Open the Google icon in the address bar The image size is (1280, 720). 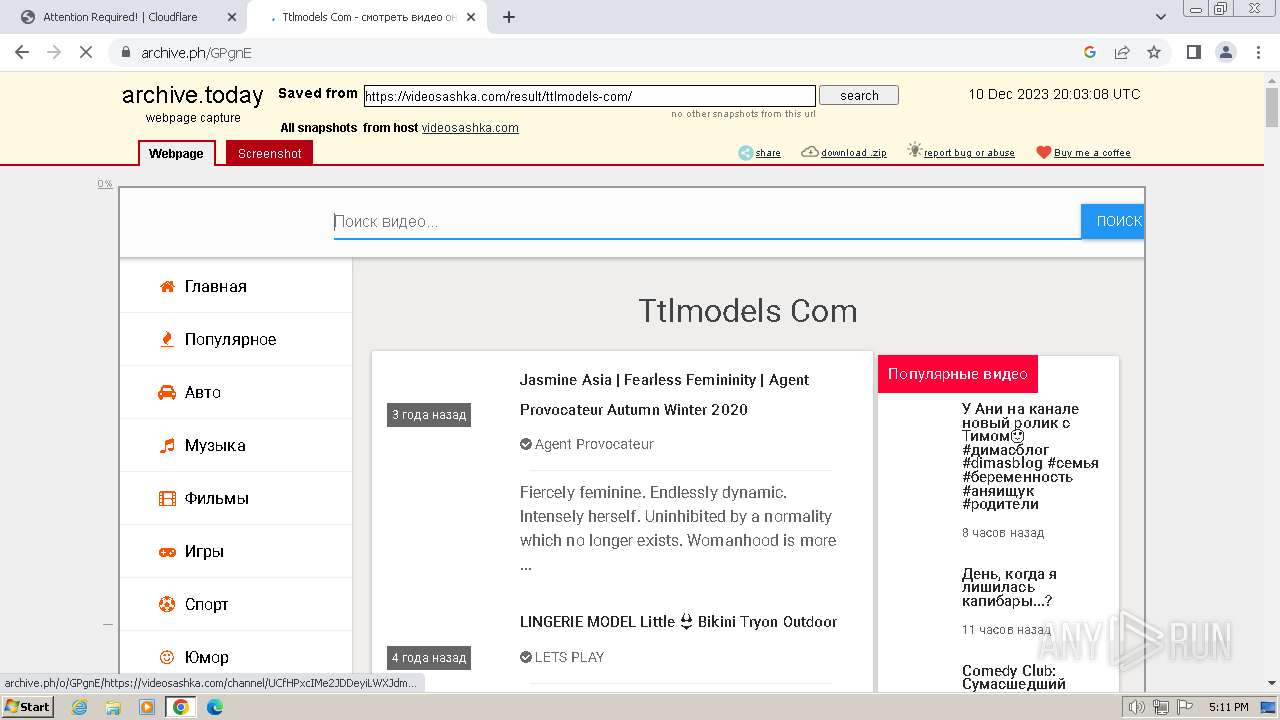pyautogui.click(x=1090, y=52)
